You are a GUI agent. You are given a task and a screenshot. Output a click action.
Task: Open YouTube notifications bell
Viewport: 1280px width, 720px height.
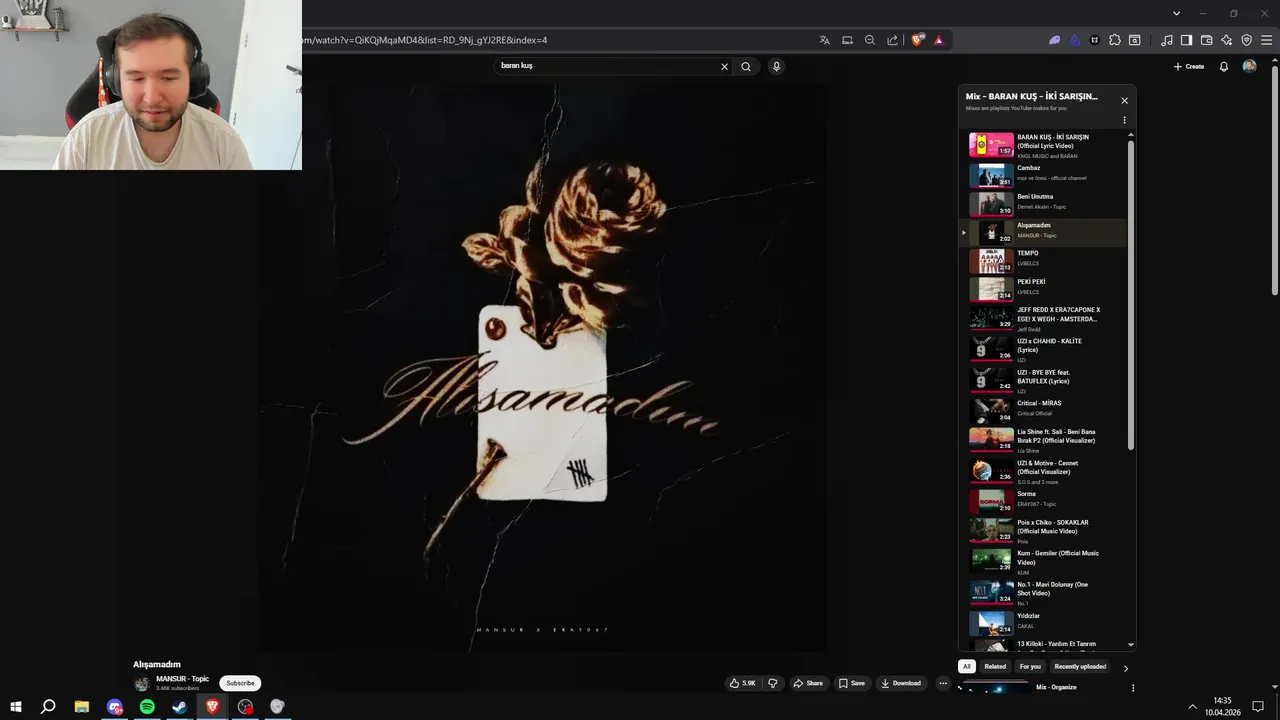(1223, 66)
